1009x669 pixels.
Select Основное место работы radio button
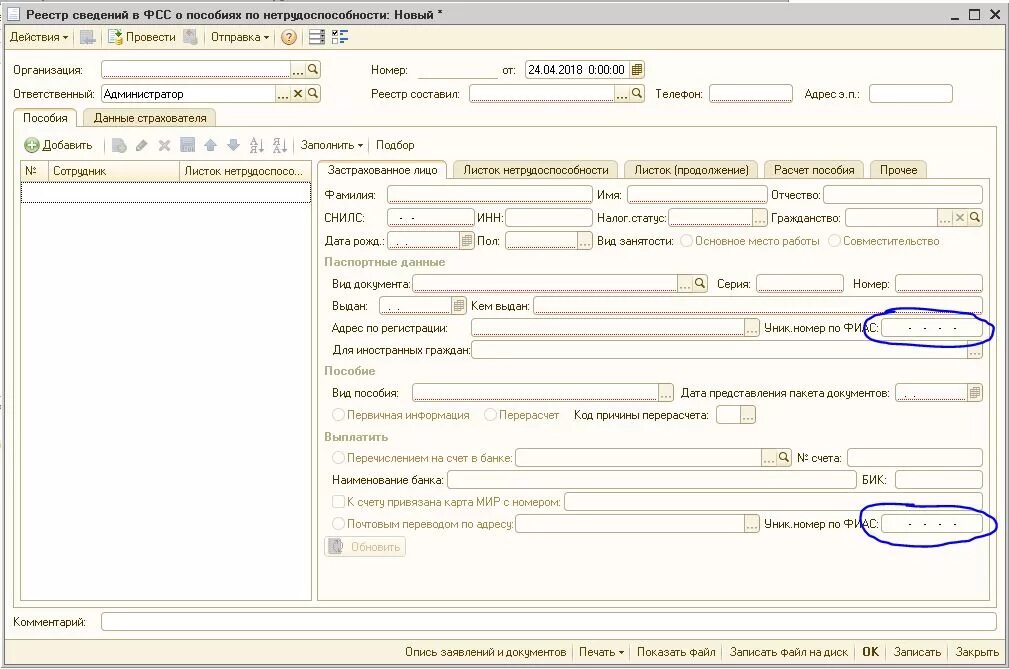[x=687, y=241]
